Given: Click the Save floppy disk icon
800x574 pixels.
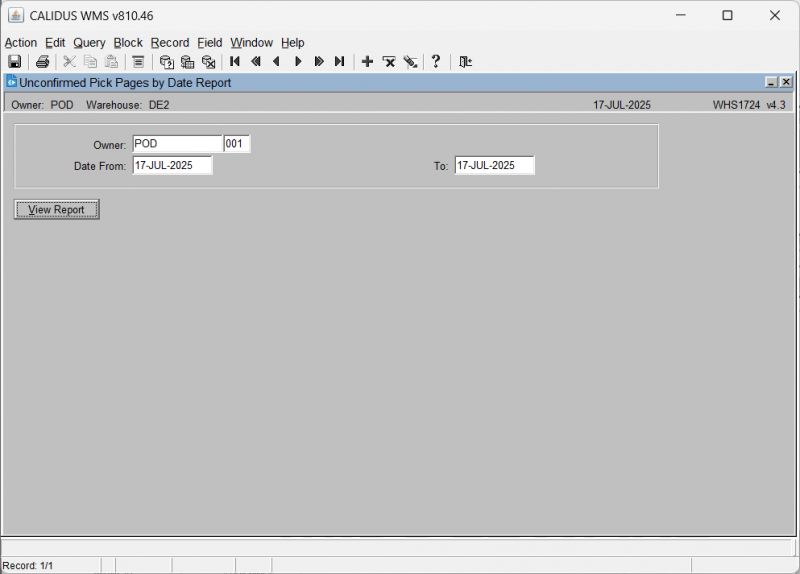Looking at the screenshot, I should [x=14, y=62].
